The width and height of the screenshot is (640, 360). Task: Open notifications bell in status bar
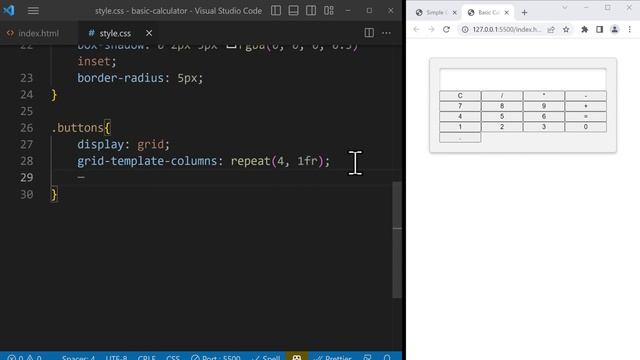click(387, 358)
